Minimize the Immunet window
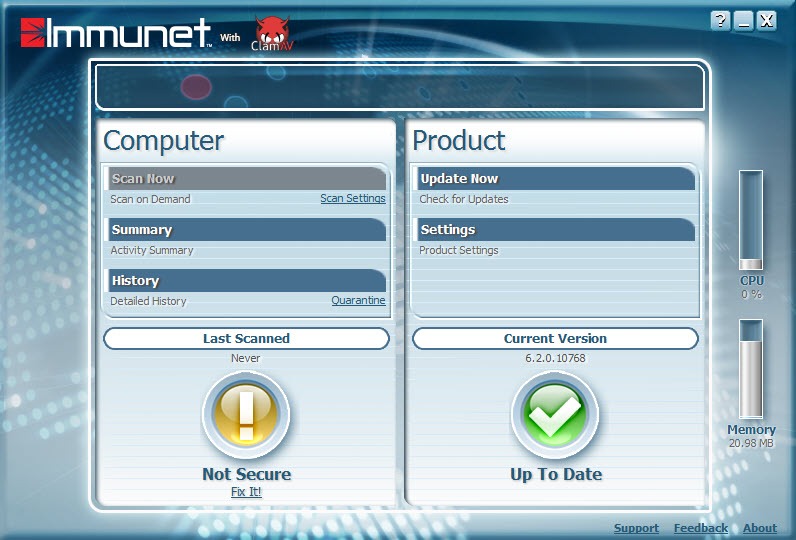This screenshot has width=796, height=540. click(743, 21)
